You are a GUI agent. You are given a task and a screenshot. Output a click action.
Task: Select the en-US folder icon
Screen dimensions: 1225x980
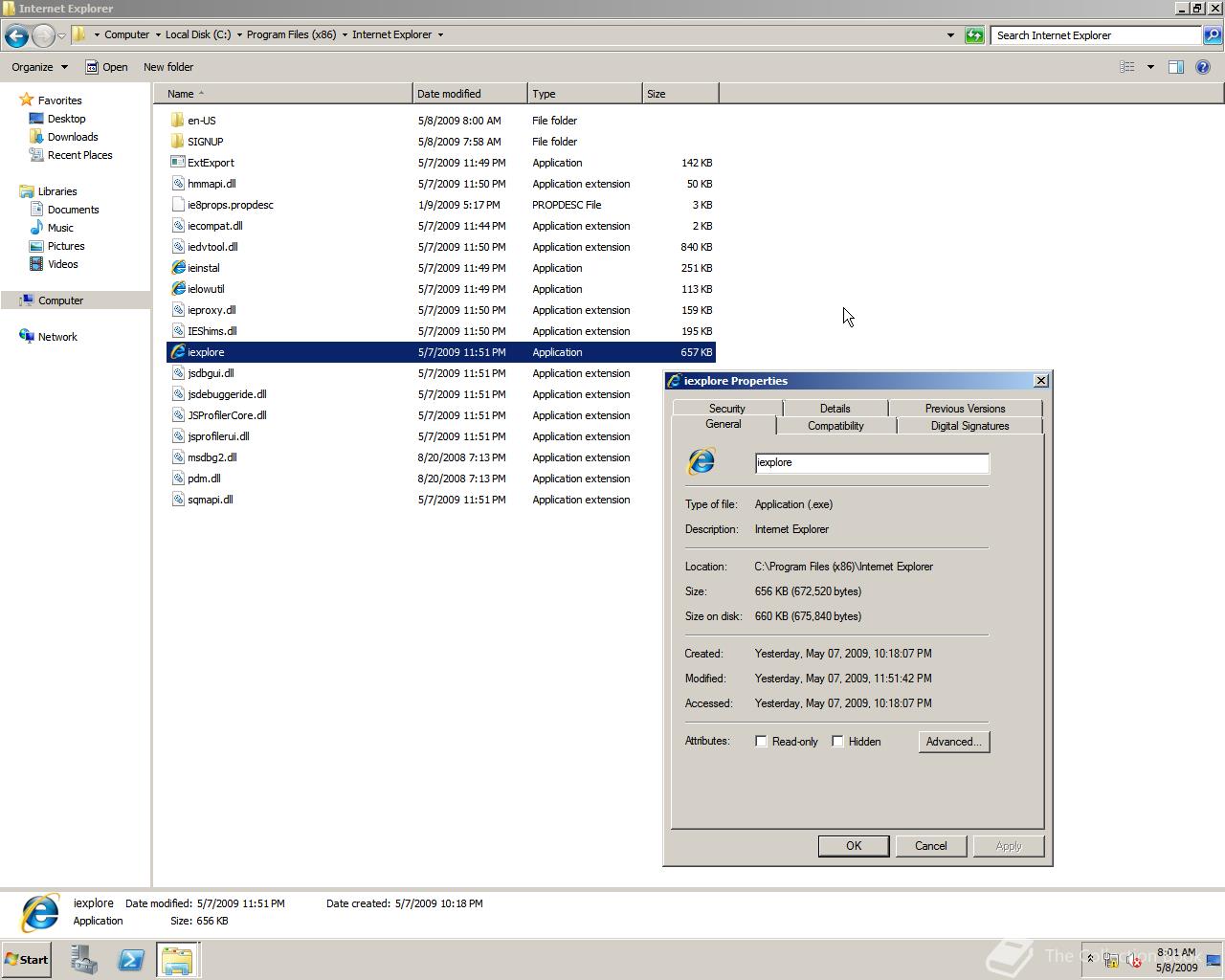click(177, 121)
